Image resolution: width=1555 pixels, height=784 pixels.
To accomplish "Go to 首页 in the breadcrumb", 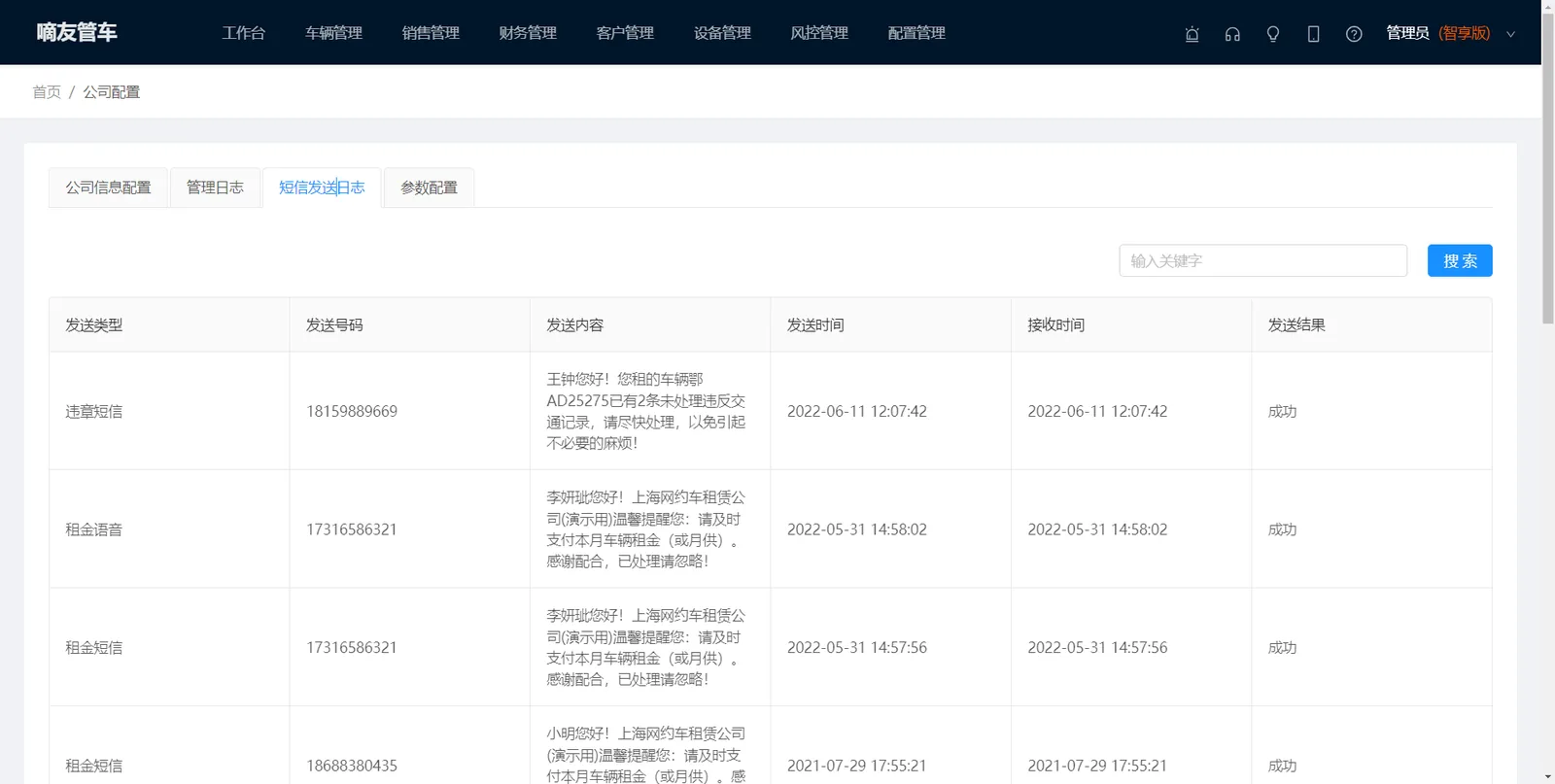I will click(x=47, y=92).
